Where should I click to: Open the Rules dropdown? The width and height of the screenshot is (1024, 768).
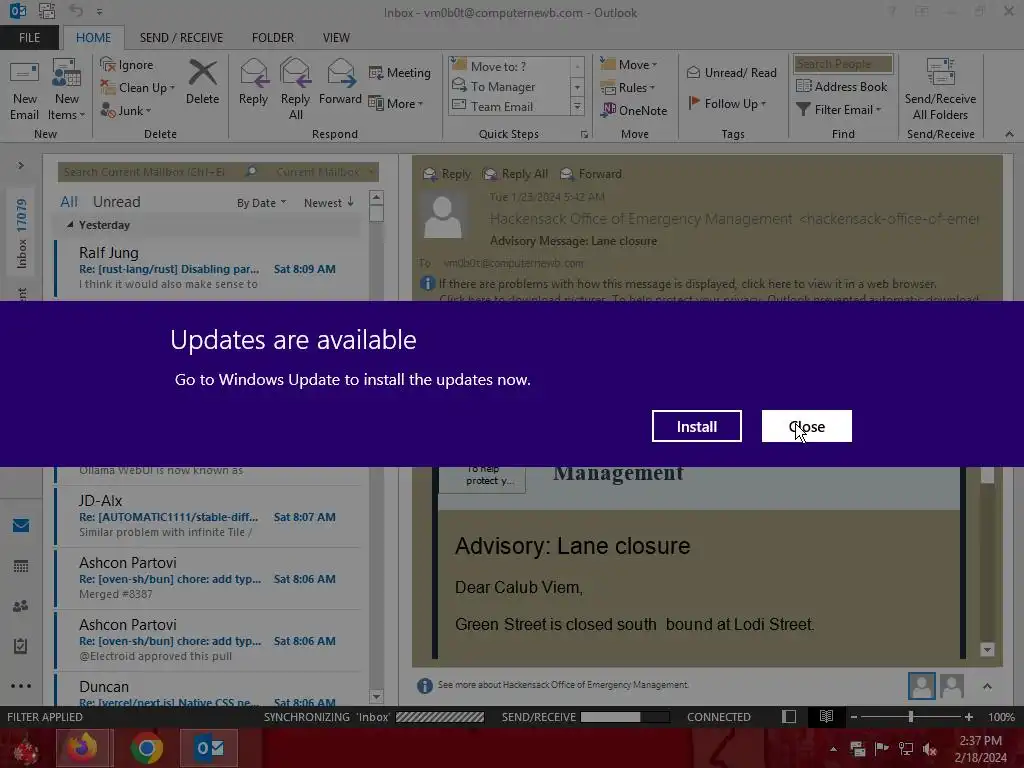tap(628, 88)
